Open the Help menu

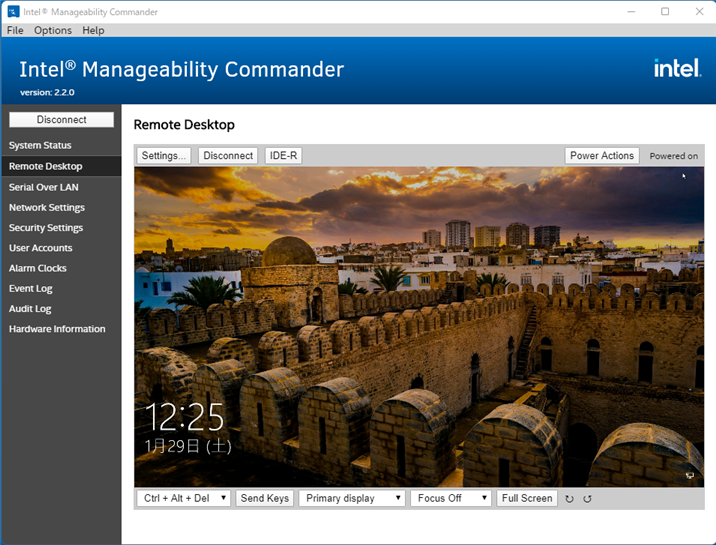pyautogui.click(x=93, y=30)
